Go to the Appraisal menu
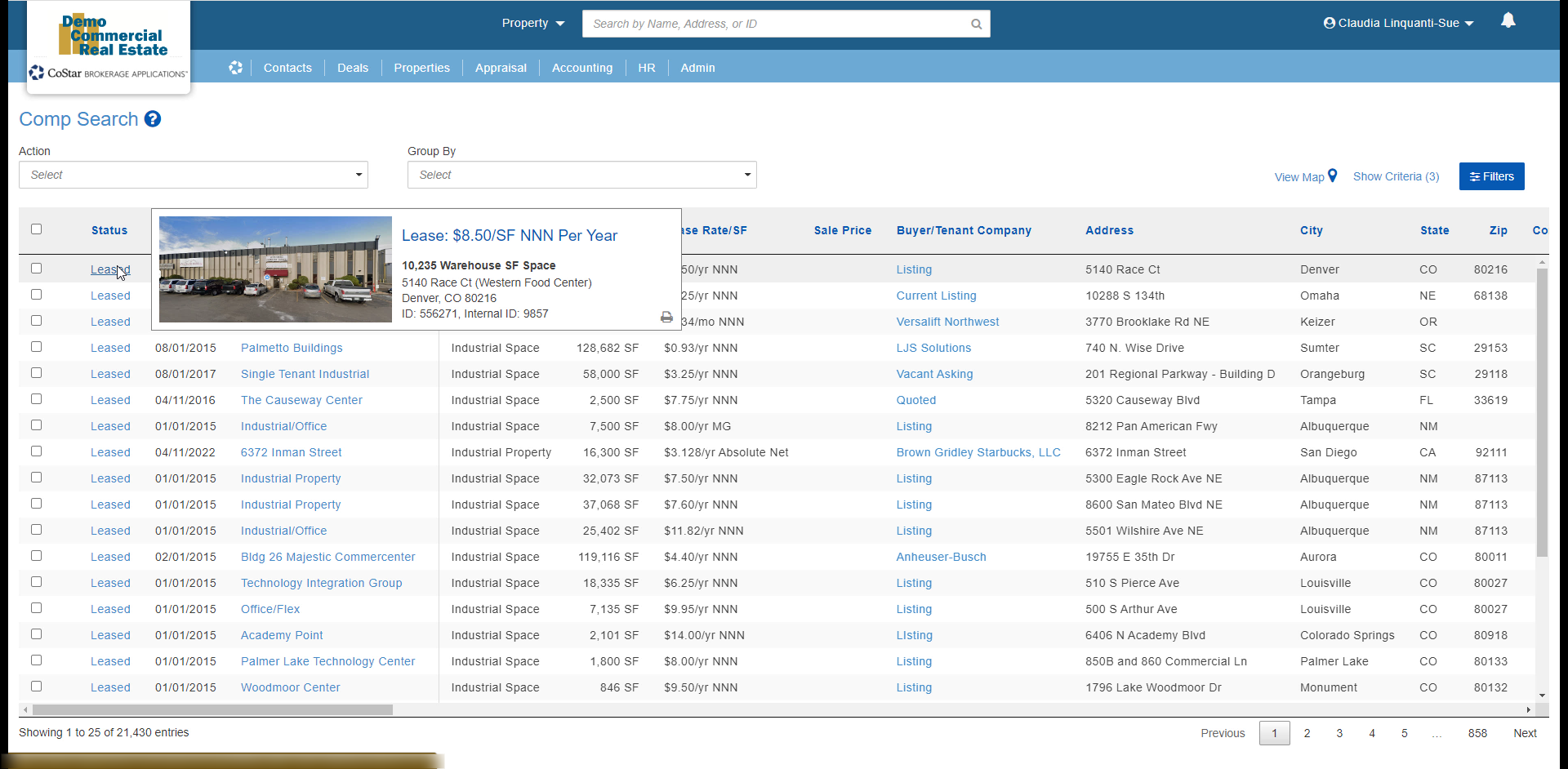Image resolution: width=1568 pixels, height=769 pixels. coord(501,68)
